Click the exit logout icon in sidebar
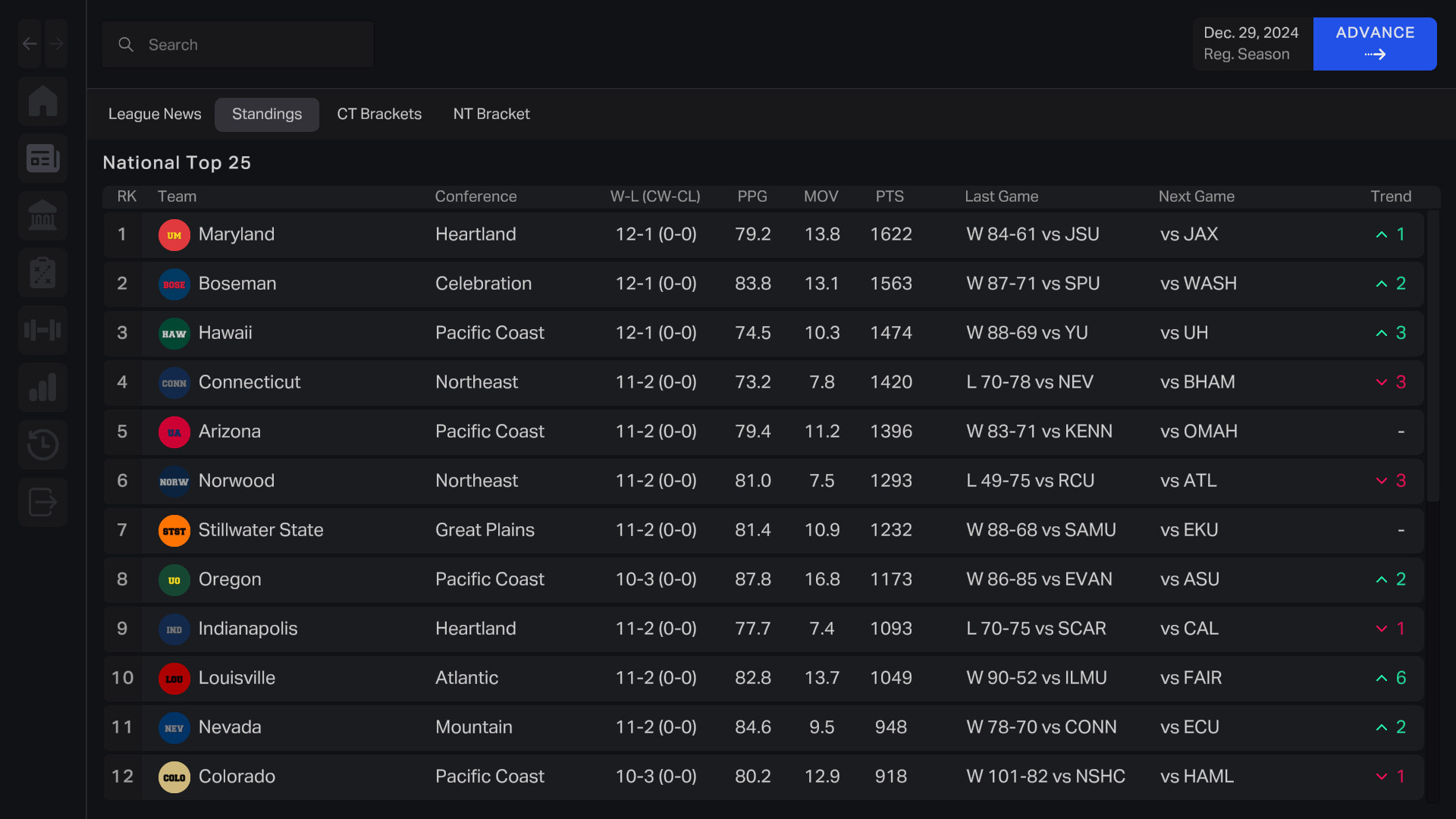Viewport: 1456px width, 819px height. point(42,502)
